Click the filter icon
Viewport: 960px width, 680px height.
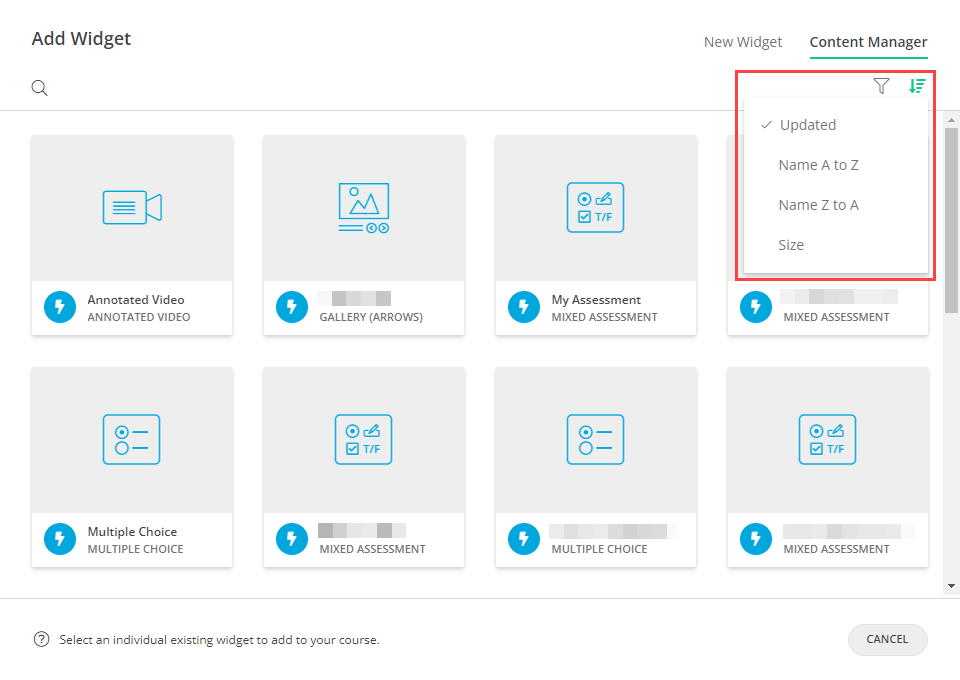point(881,86)
